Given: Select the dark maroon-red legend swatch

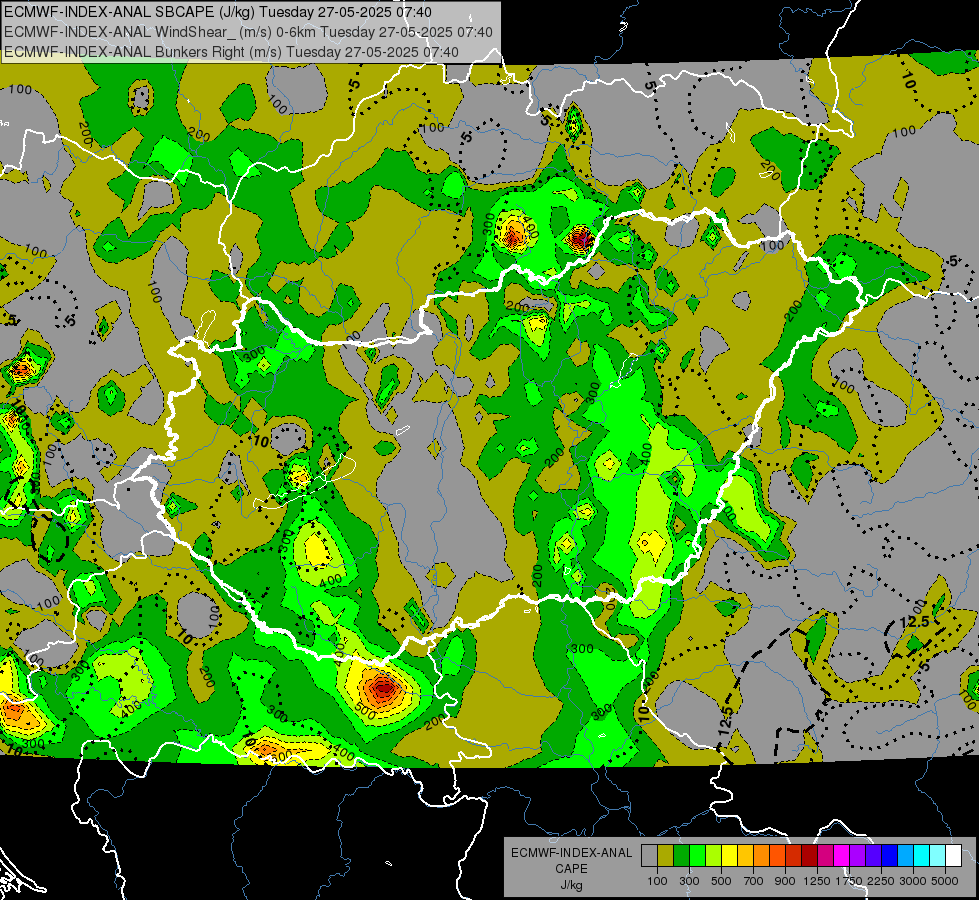Looking at the screenshot, I should coord(809,855).
